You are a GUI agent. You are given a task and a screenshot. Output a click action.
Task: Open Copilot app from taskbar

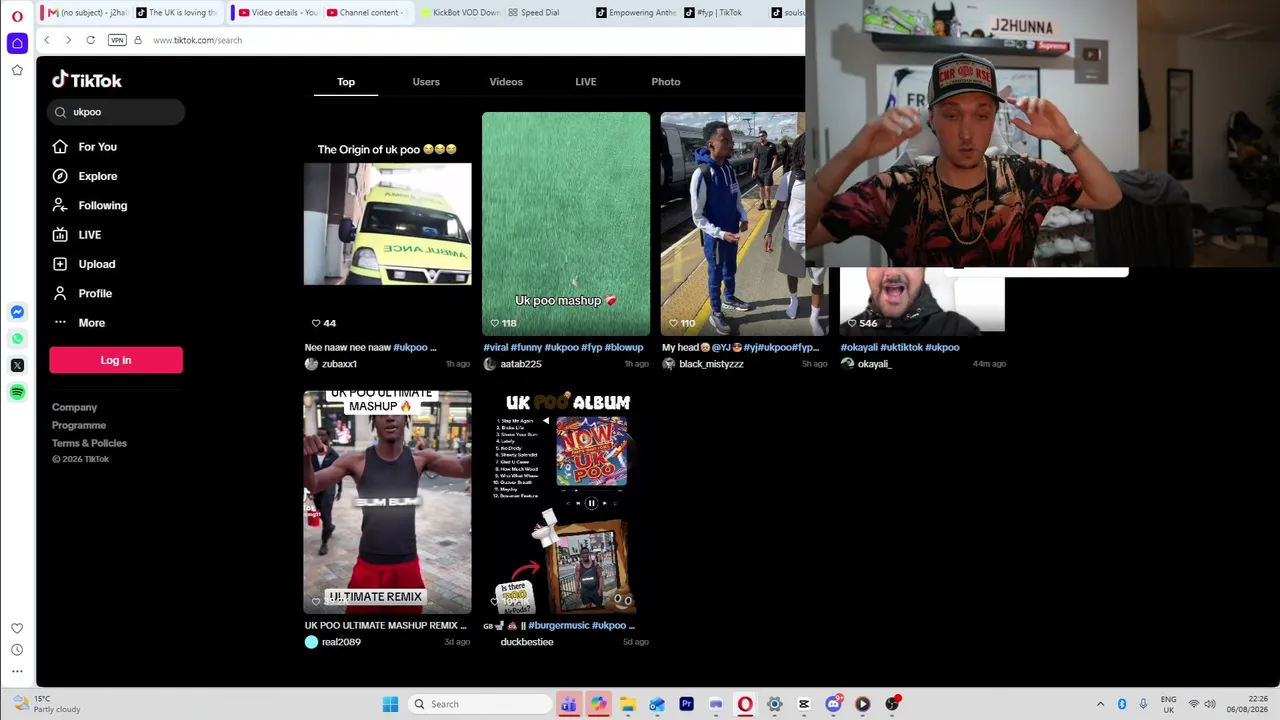coord(598,704)
